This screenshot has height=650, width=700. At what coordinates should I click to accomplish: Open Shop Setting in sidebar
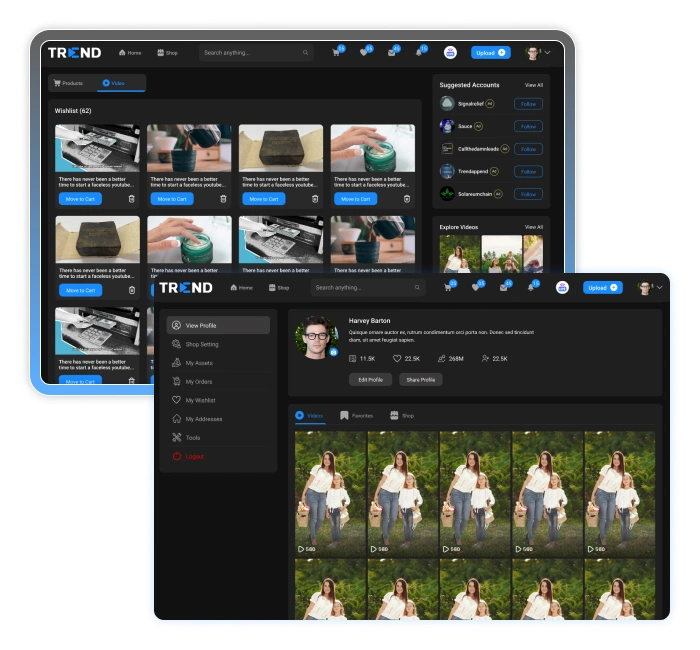coord(218,344)
